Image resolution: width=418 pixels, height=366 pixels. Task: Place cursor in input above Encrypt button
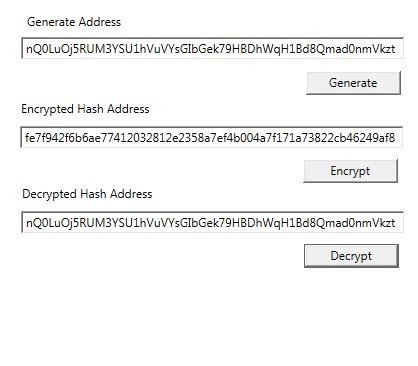[212, 137]
